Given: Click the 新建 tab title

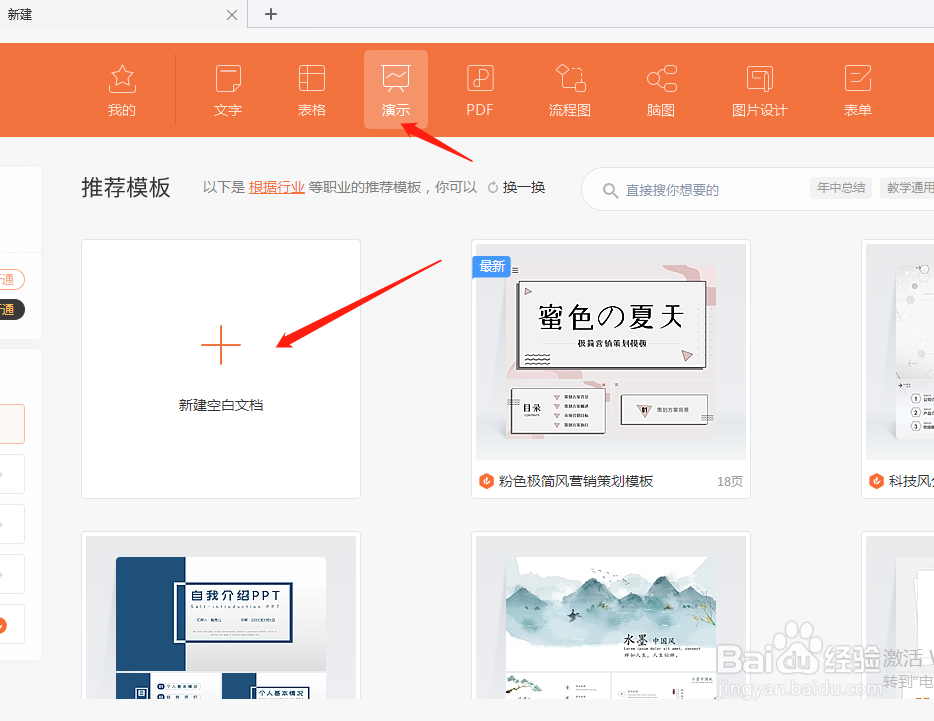Looking at the screenshot, I should pyautogui.click(x=20, y=14).
